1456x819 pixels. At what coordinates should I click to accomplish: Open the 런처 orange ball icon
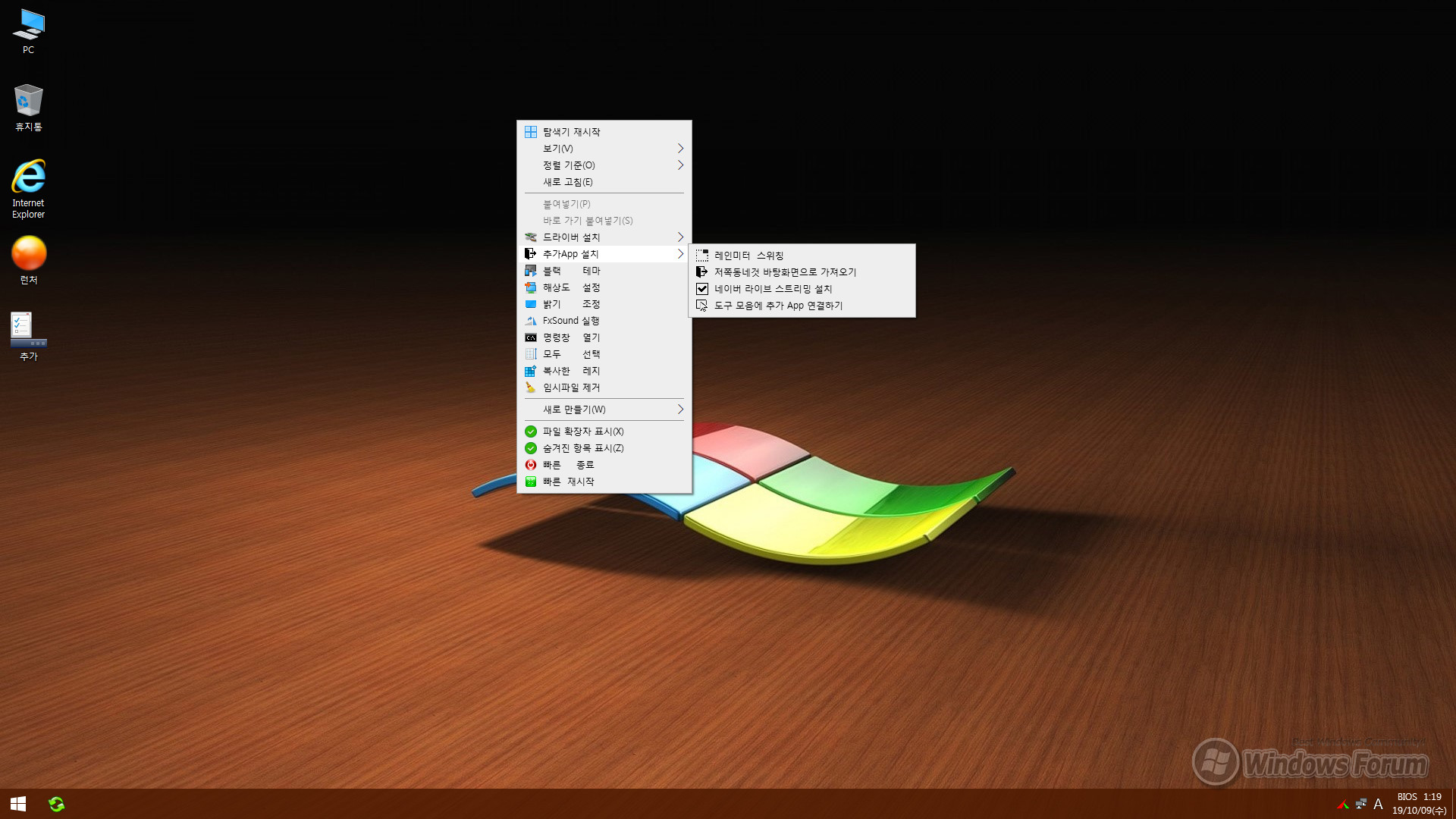point(28,260)
